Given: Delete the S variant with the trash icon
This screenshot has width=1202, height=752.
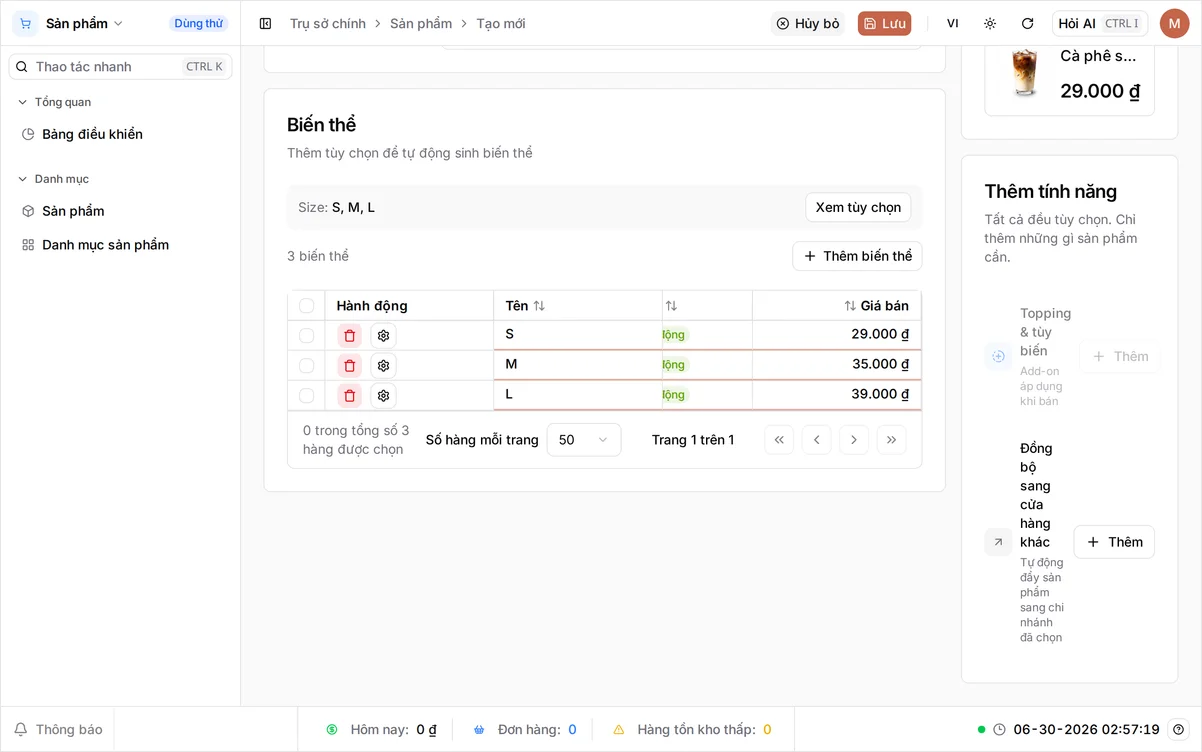Looking at the screenshot, I should click(x=349, y=336).
